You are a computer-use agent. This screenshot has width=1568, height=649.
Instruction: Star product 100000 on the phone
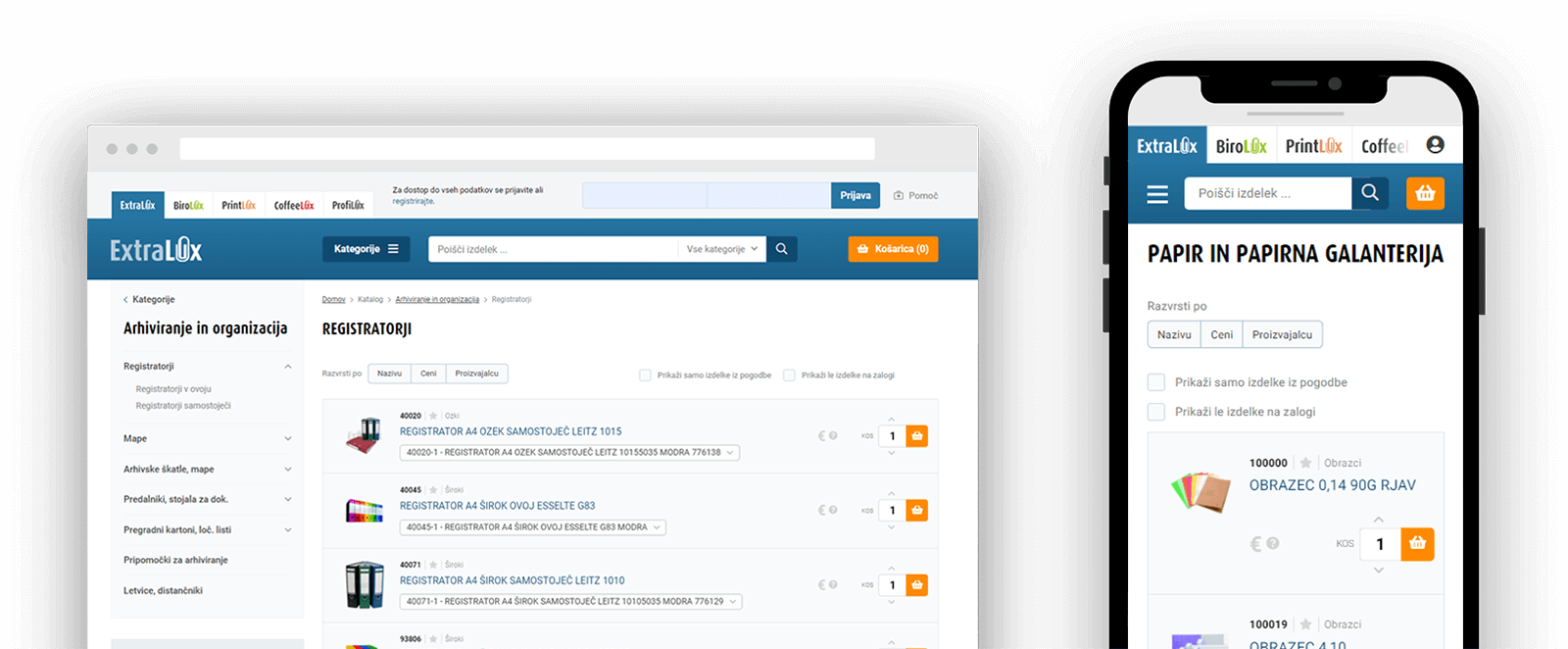pyautogui.click(x=1305, y=463)
